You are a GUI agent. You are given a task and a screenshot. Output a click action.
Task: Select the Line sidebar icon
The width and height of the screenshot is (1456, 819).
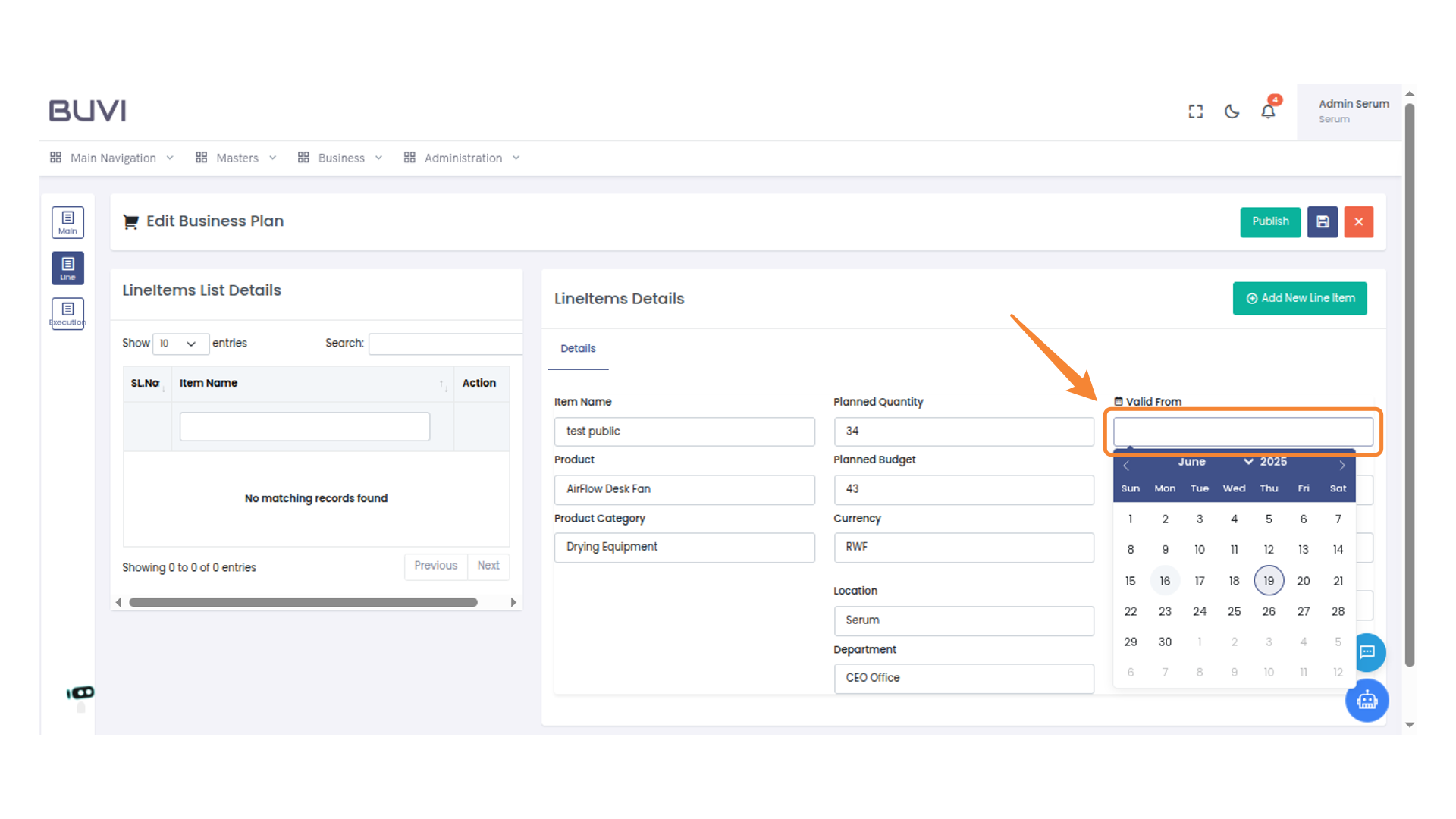pyautogui.click(x=67, y=268)
